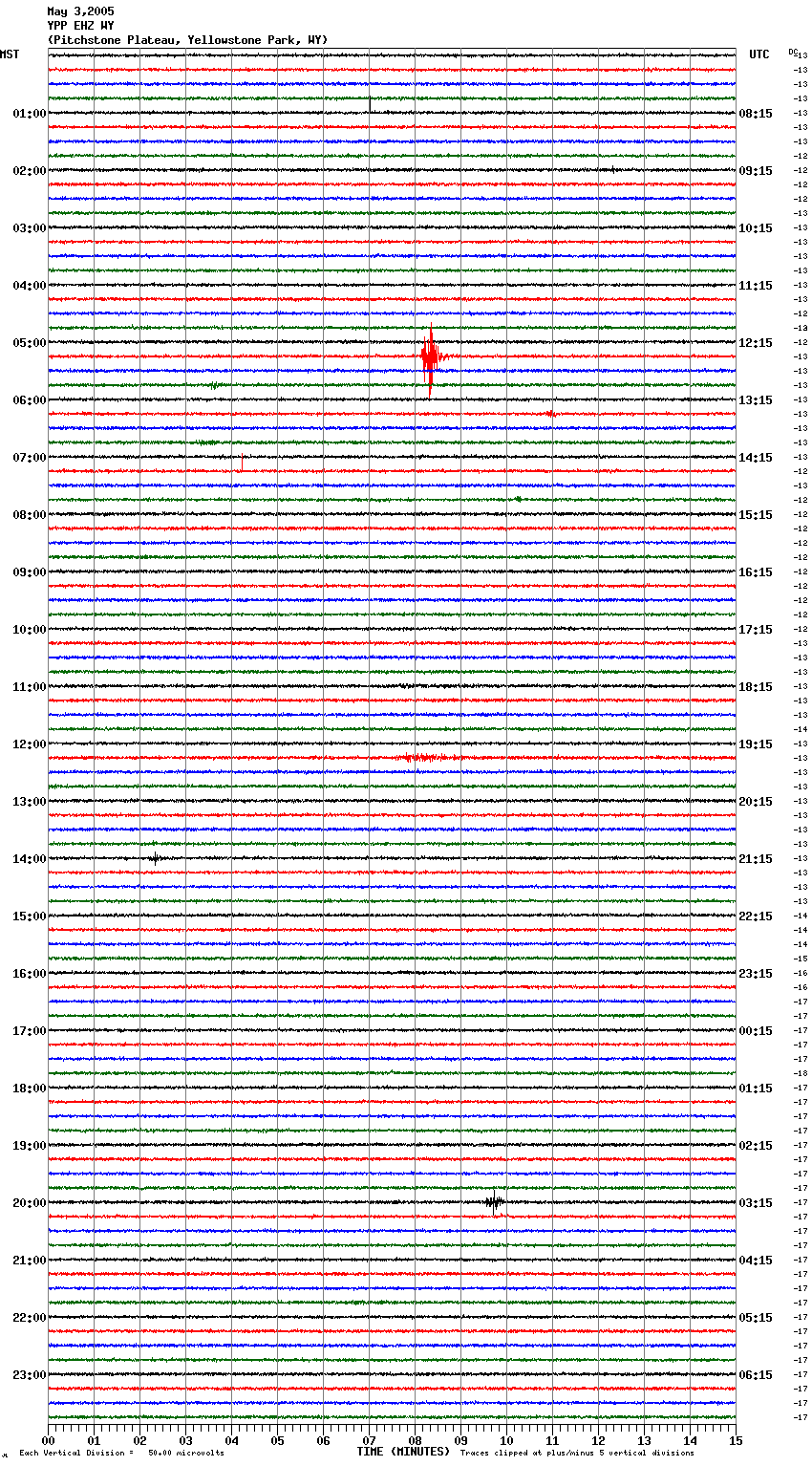Click the small black event on the 14:00 trace

pos(154,858)
